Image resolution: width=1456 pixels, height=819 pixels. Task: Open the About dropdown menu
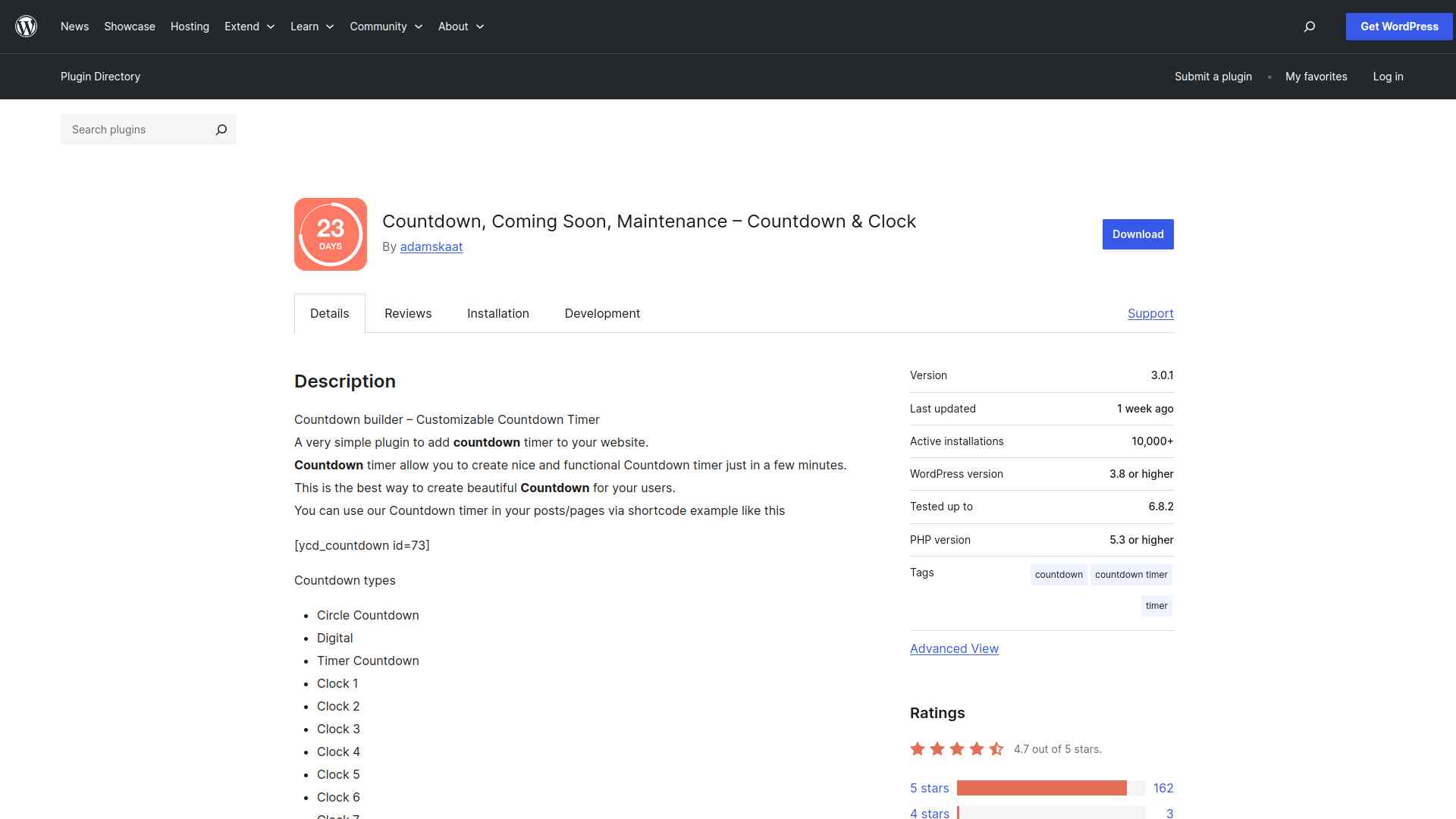coord(460,27)
